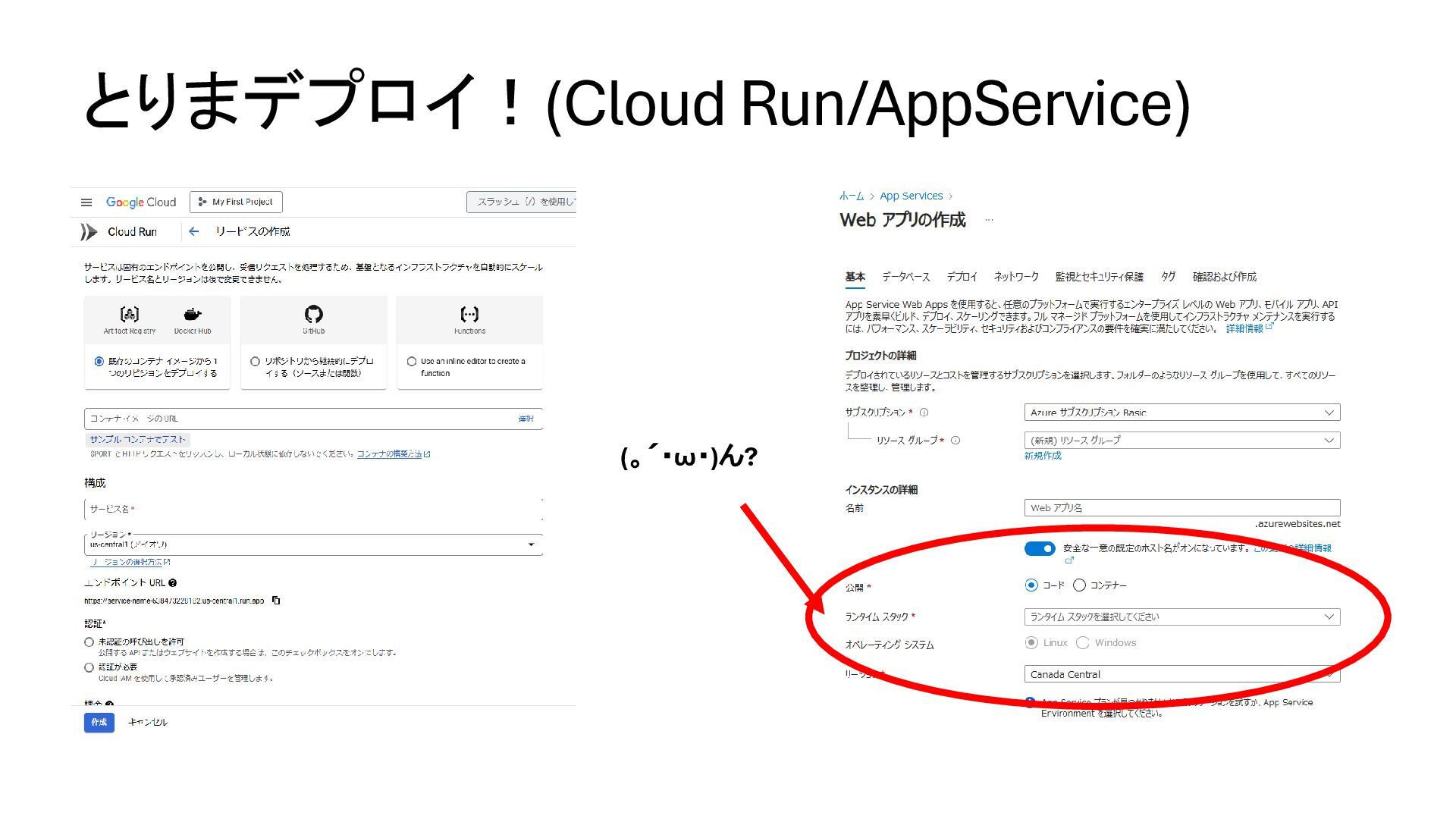
Task: Open the Google Cloud hamburger navigation menu
Action: (x=86, y=202)
